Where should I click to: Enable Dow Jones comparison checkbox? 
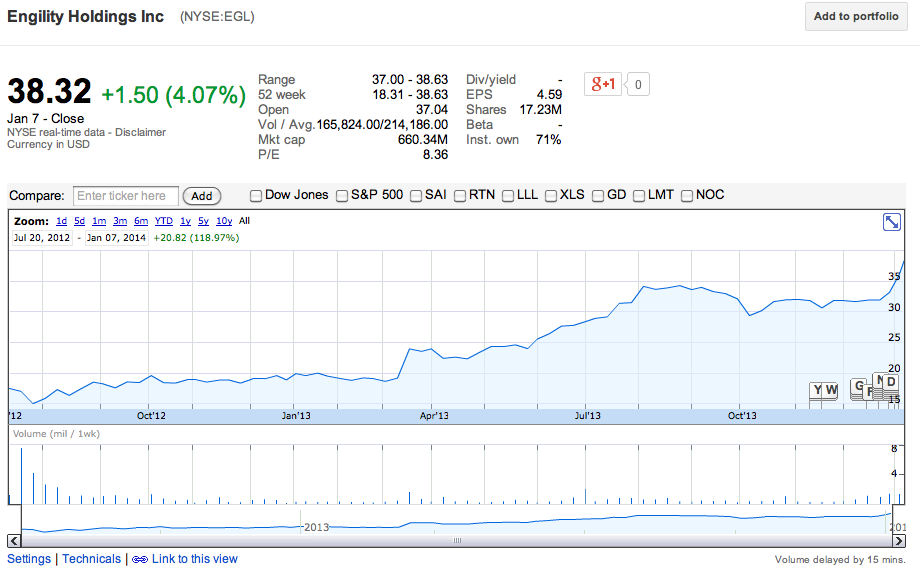point(256,196)
